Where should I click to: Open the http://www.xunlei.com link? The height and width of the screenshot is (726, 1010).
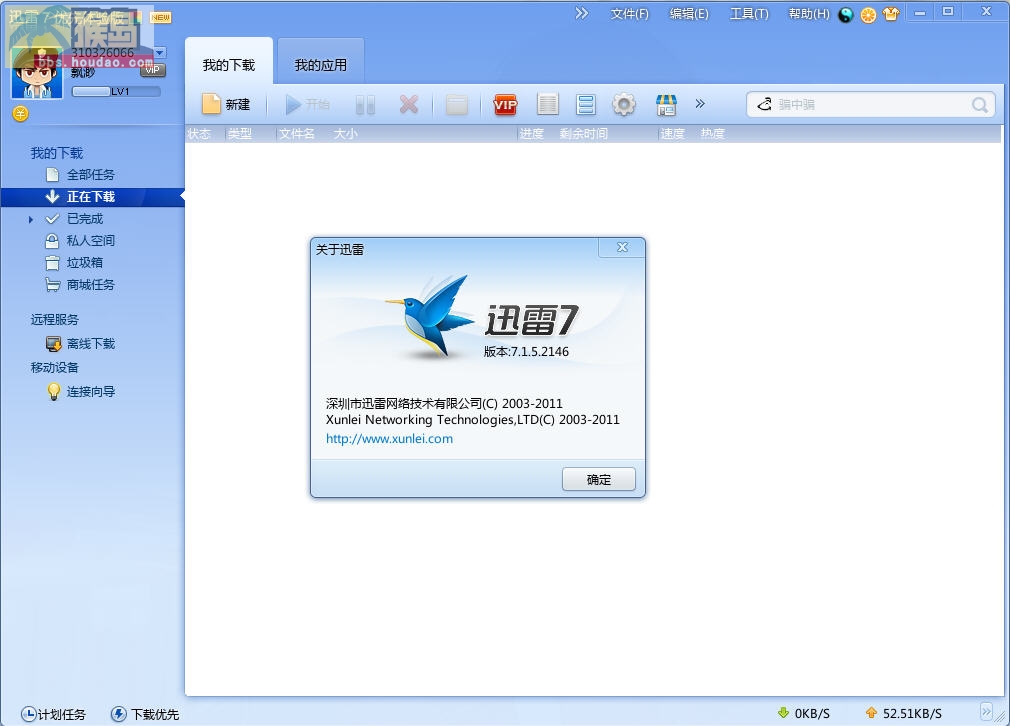click(x=389, y=439)
